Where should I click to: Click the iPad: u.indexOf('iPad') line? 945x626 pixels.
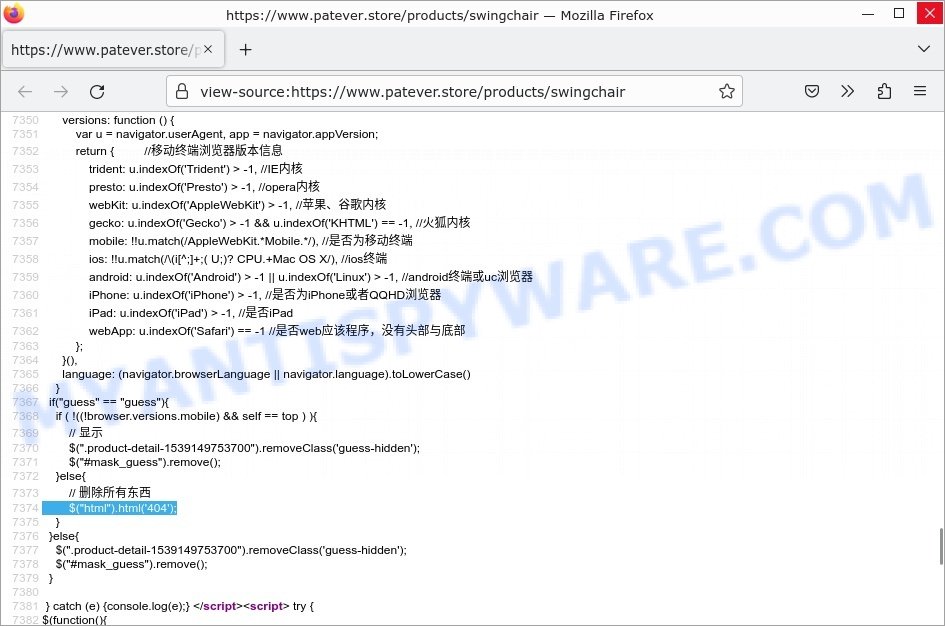(190, 313)
